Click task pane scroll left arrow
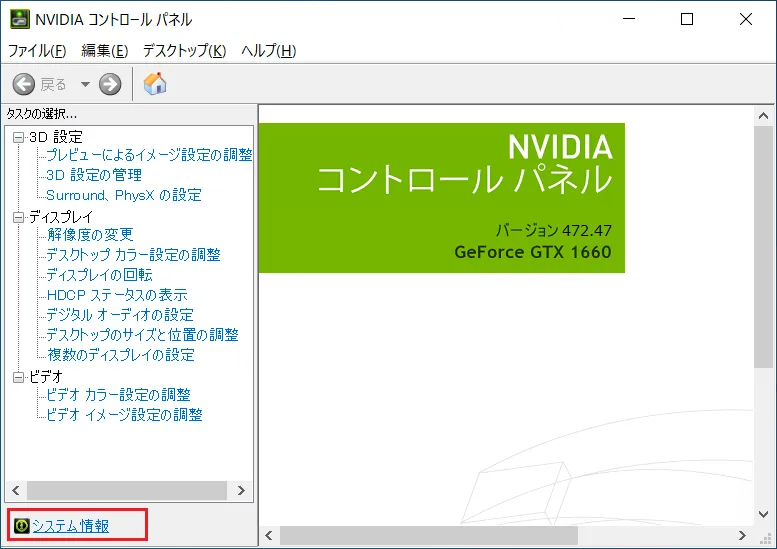This screenshot has height=549, width=777. click(16, 491)
